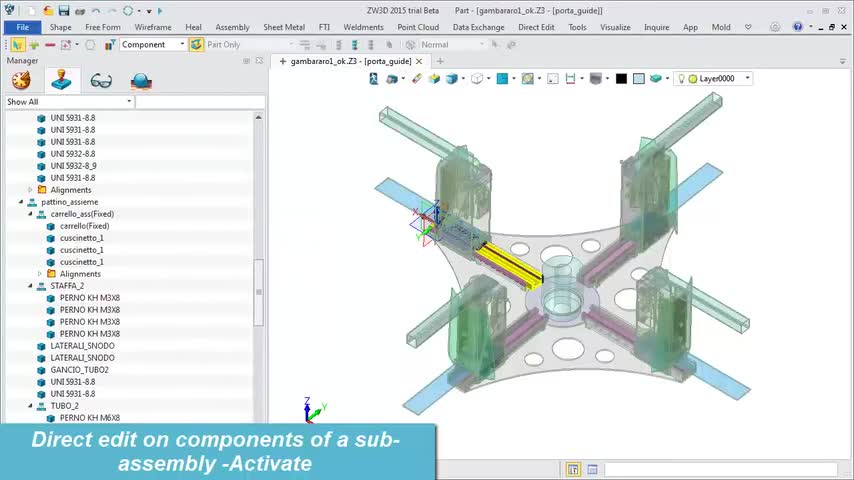Open the Assembly ribbon tab

tap(232, 27)
